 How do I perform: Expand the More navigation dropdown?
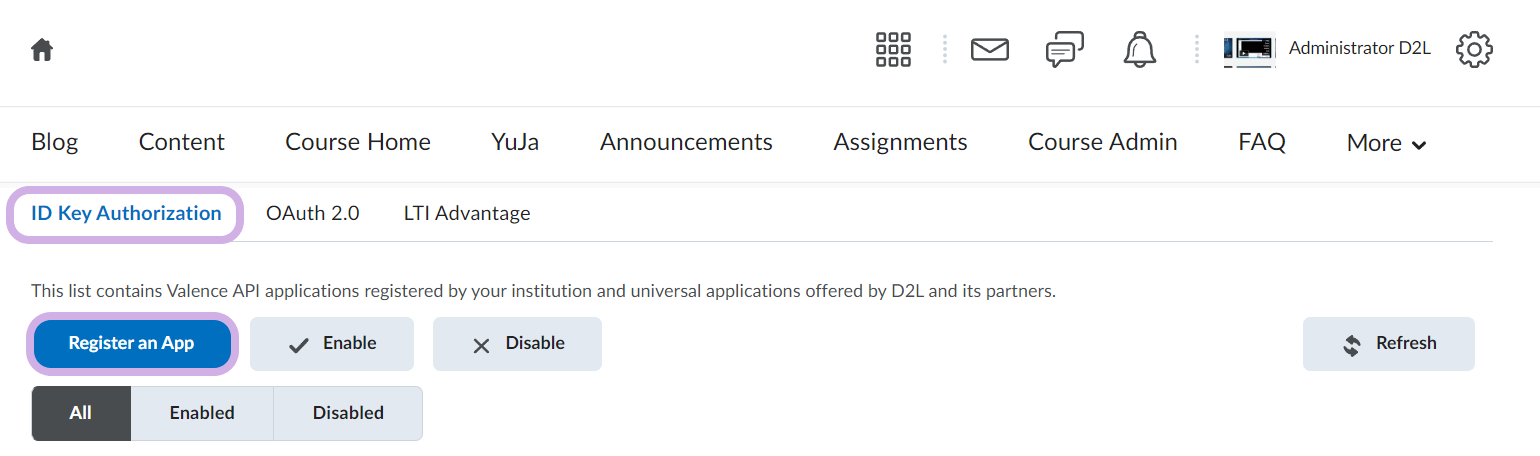(1386, 143)
